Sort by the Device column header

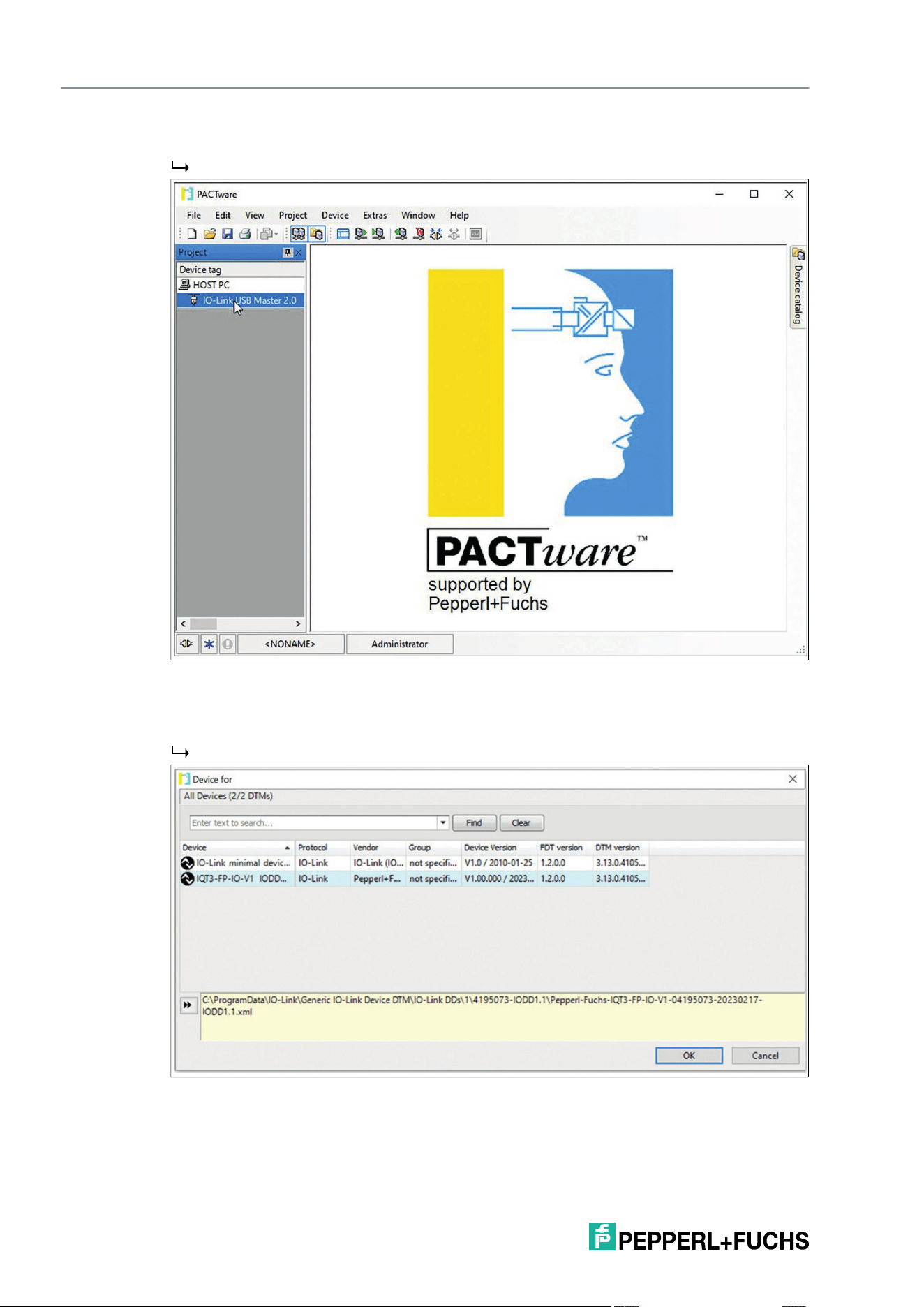click(x=237, y=848)
